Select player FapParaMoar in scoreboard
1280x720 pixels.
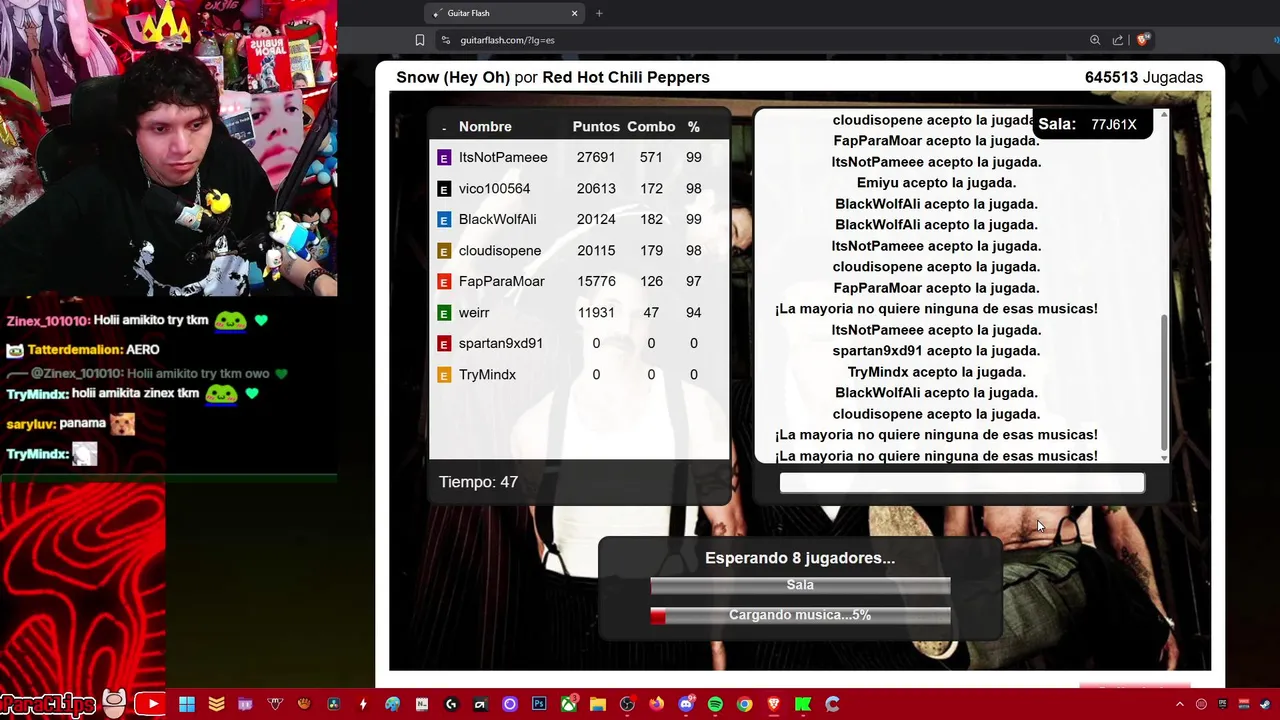pyautogui.click(x=501, y=282)
